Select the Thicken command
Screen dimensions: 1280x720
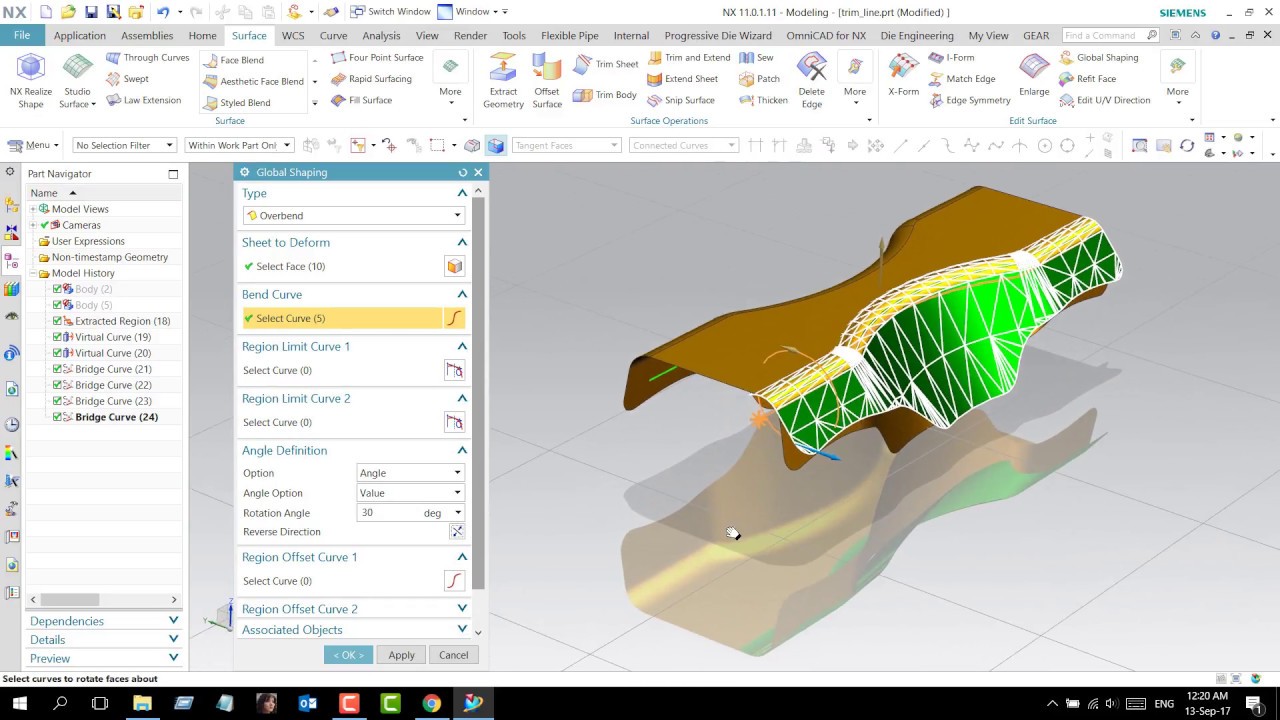click(x=763, y=100)
